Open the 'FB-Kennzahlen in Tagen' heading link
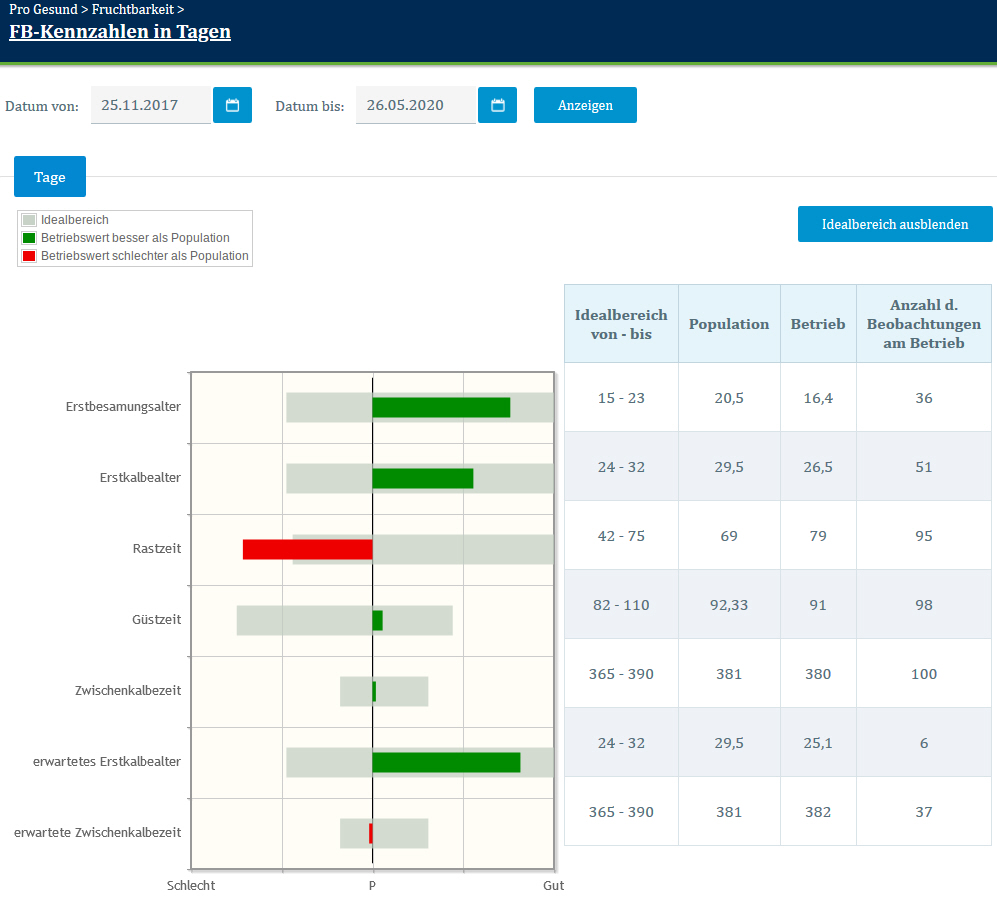 (120, 31)
